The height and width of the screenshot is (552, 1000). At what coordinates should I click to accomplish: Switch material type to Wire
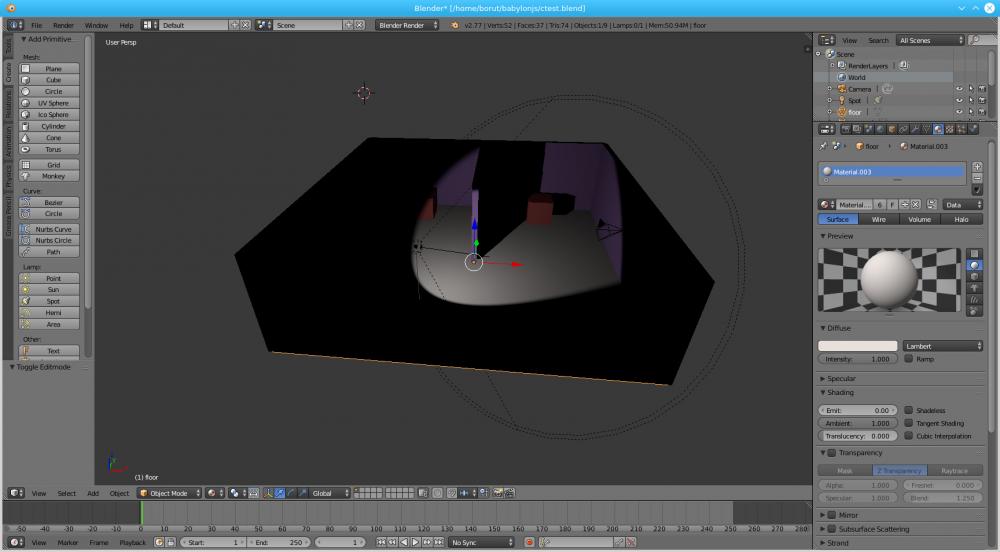878,219
